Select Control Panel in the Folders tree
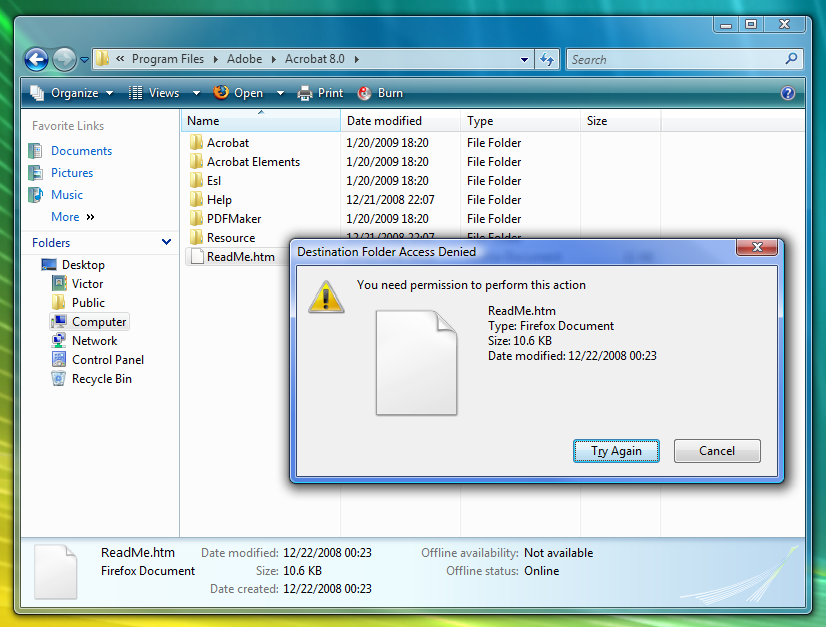The image size is (826, 627). (107, 359)
